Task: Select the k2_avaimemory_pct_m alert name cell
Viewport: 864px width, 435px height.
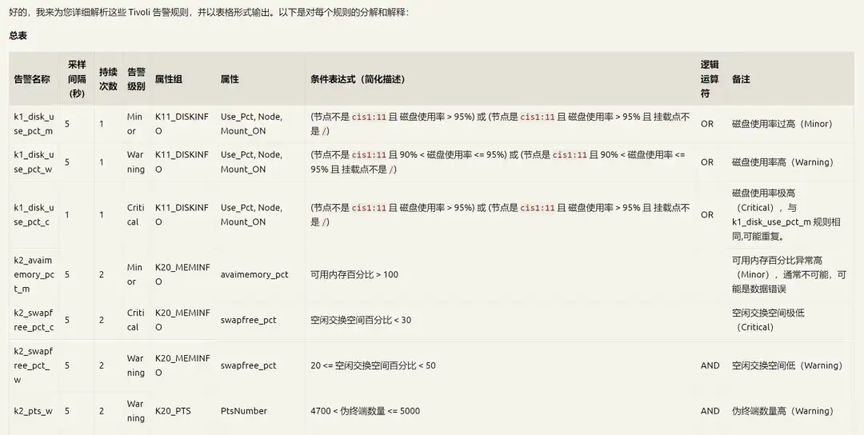Action: click(34, 275)
